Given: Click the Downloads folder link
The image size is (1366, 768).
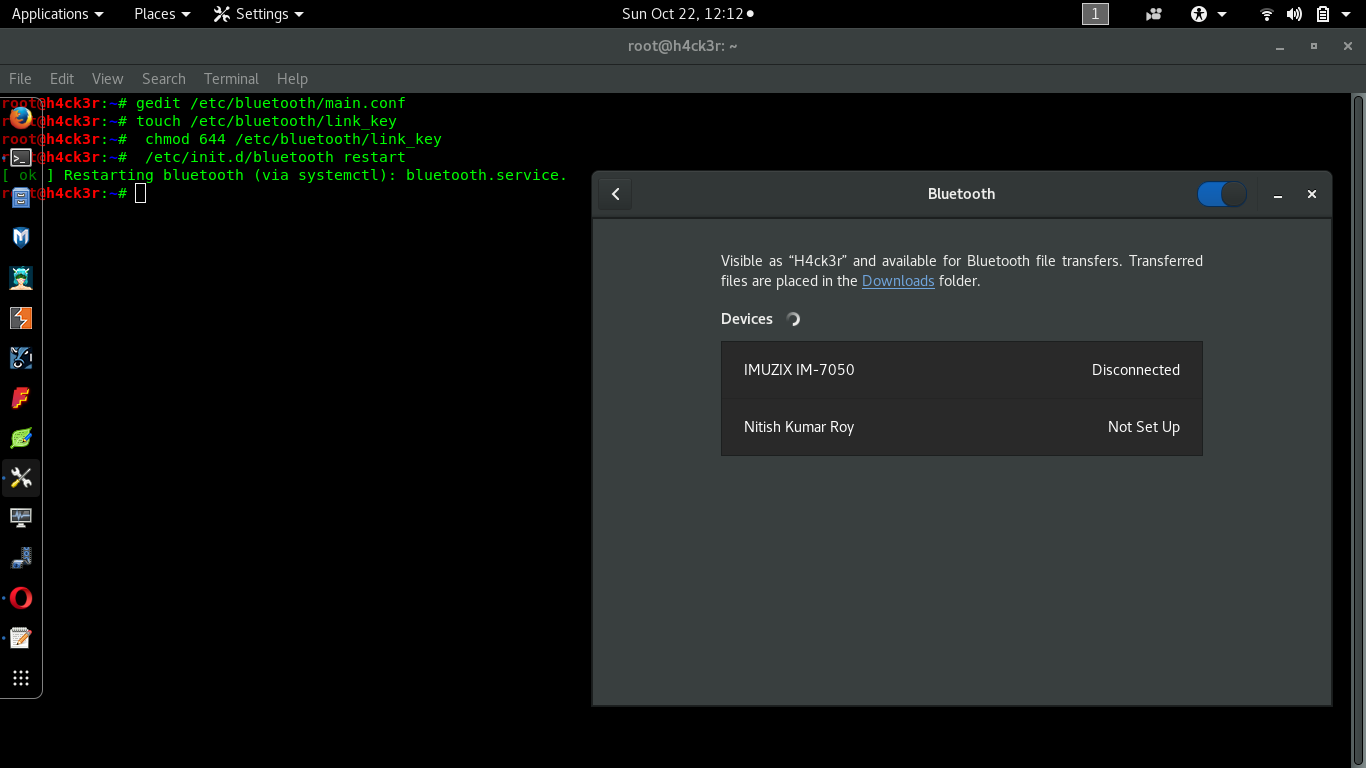Looking at the screenshot, I should pyautogui.click(x=897, y=281).
